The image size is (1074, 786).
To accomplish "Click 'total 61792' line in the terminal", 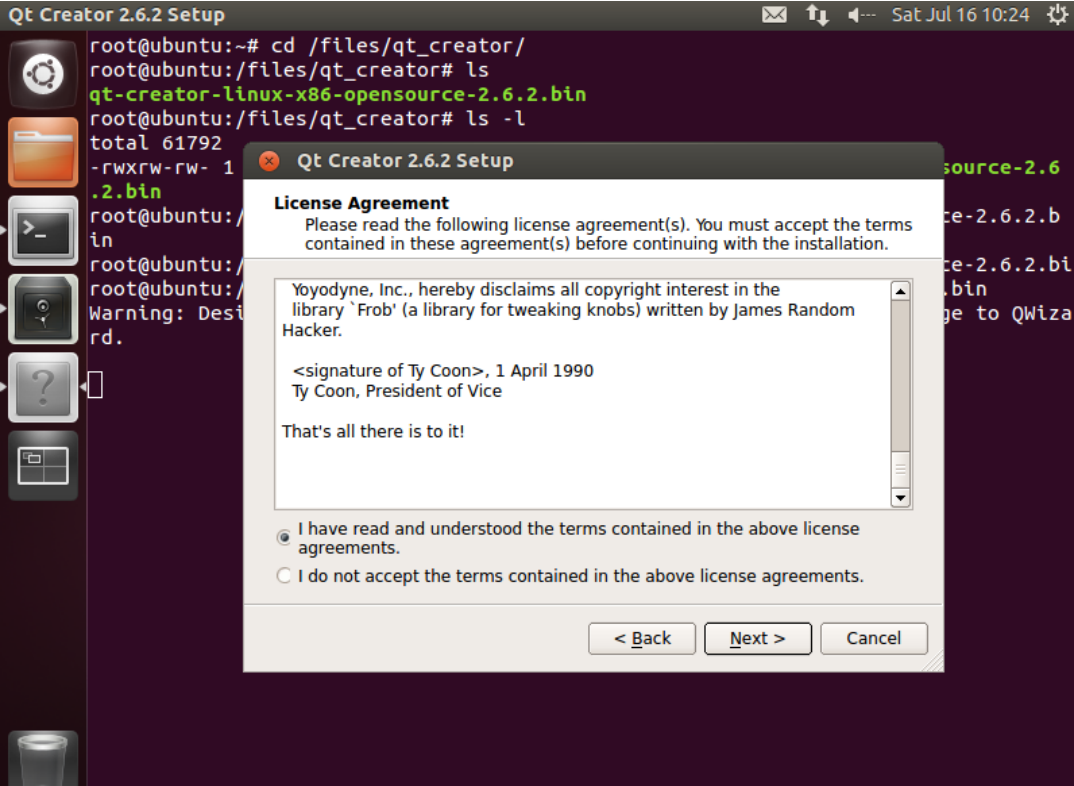I will click(x=156, y=143).
